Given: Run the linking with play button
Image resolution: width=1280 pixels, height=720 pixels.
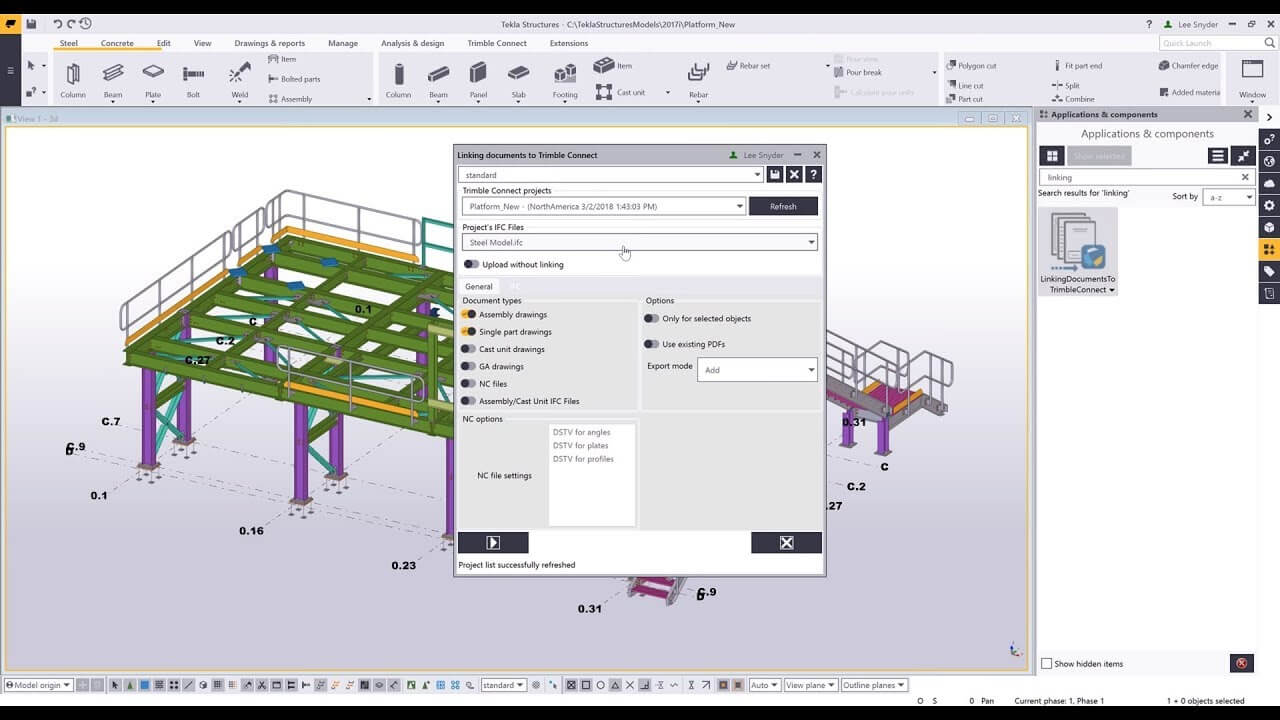Looking at the screenshot, I should 493,542.
